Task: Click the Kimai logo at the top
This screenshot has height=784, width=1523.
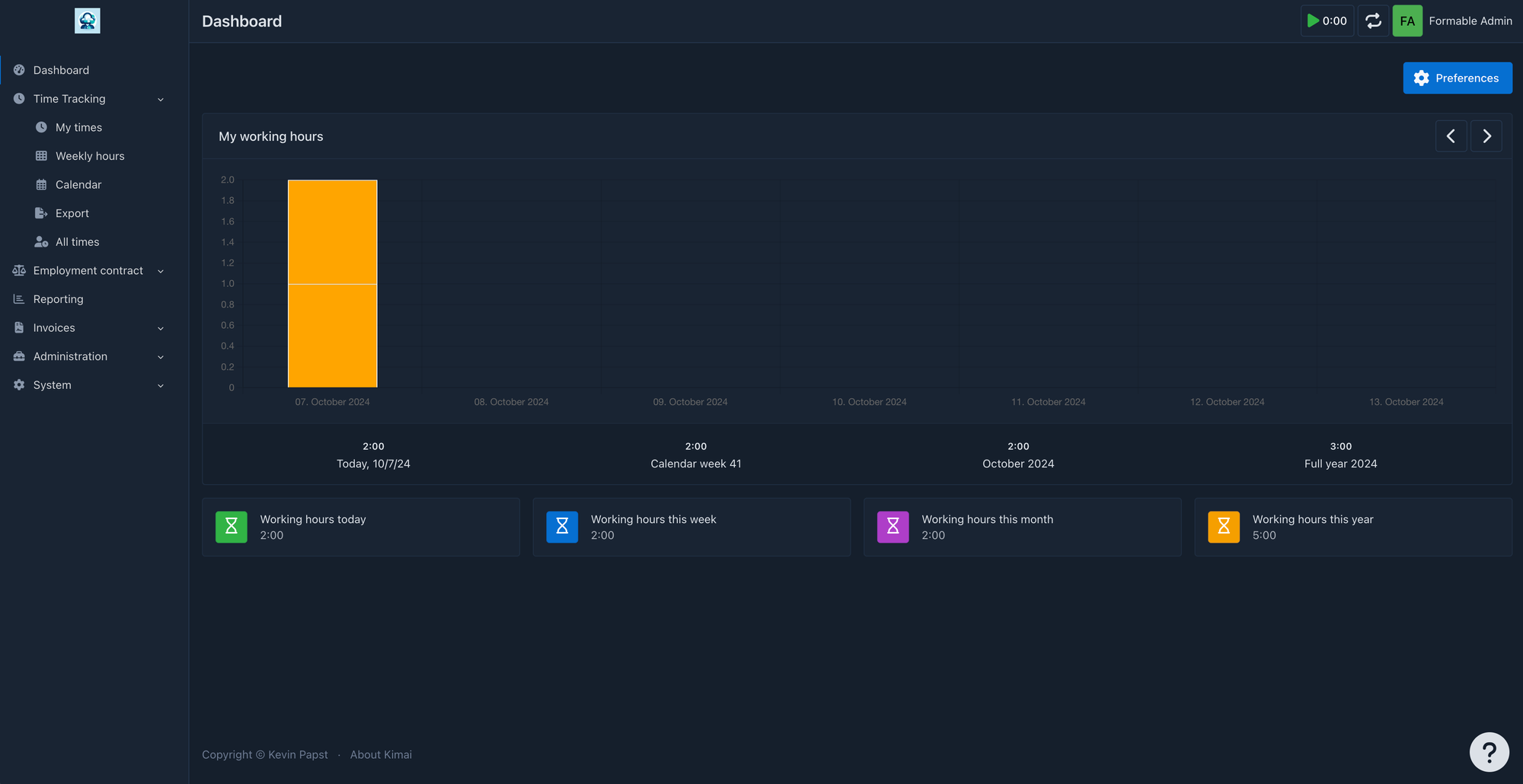Action: [x=88, y=21]
